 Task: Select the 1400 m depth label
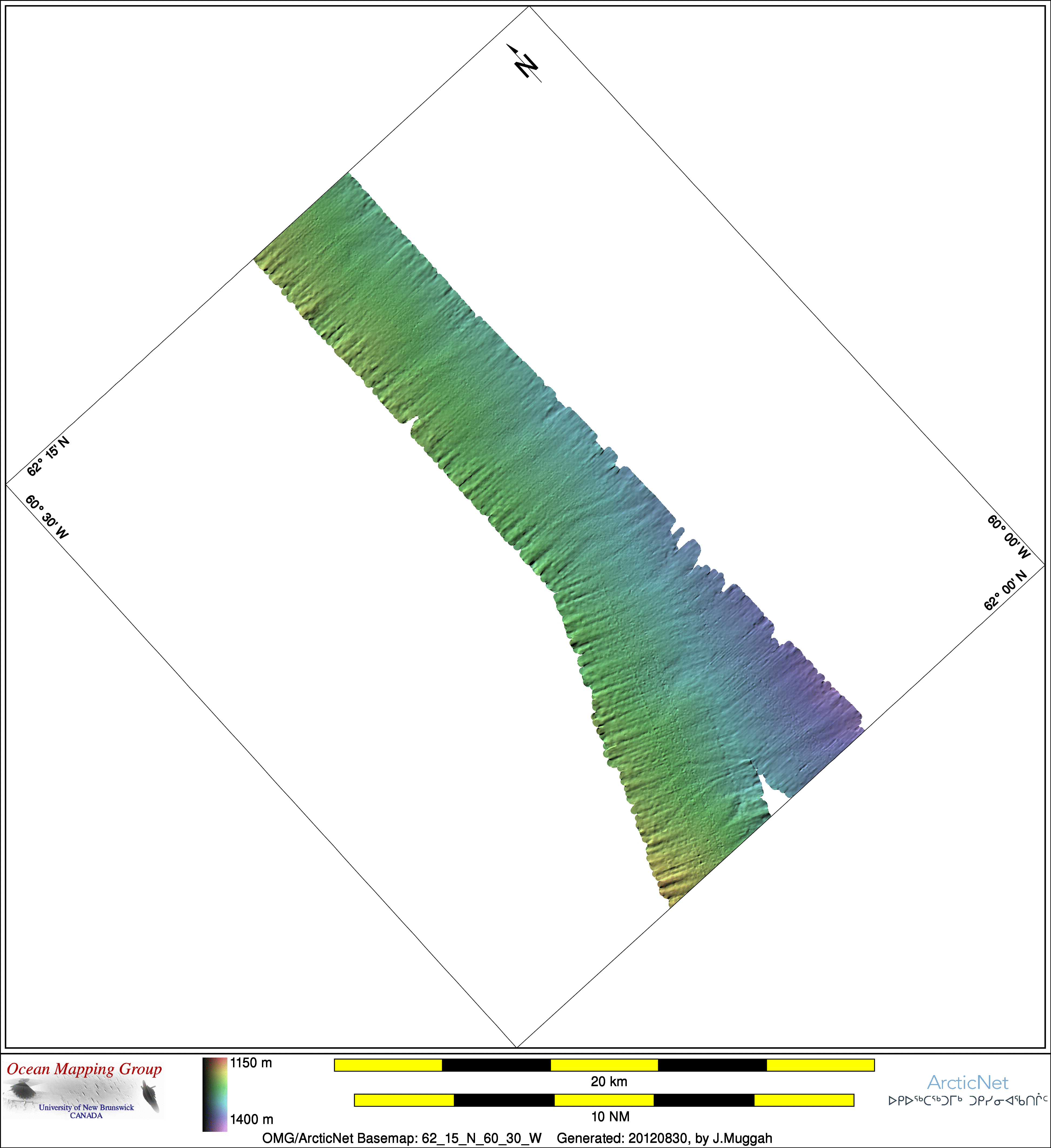pyautogui.click(x=251, y=1120)
